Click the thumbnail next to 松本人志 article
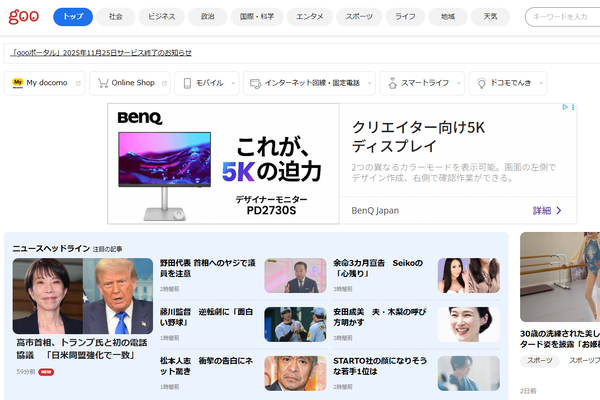Image resolution: width=600 pixels, height=400 pixels. (x=295, y=373)
